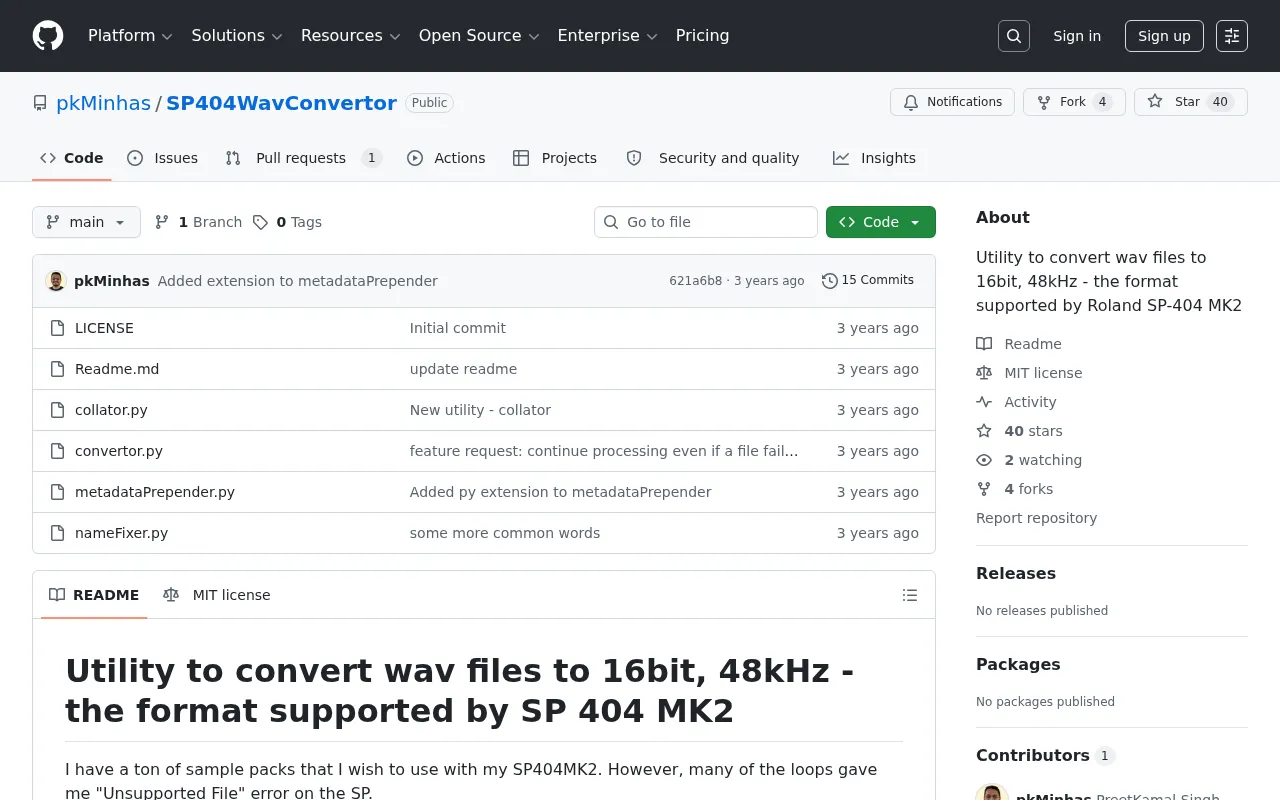
Task: Click the pulse icon beside Activity
Action: coord(984,402)
